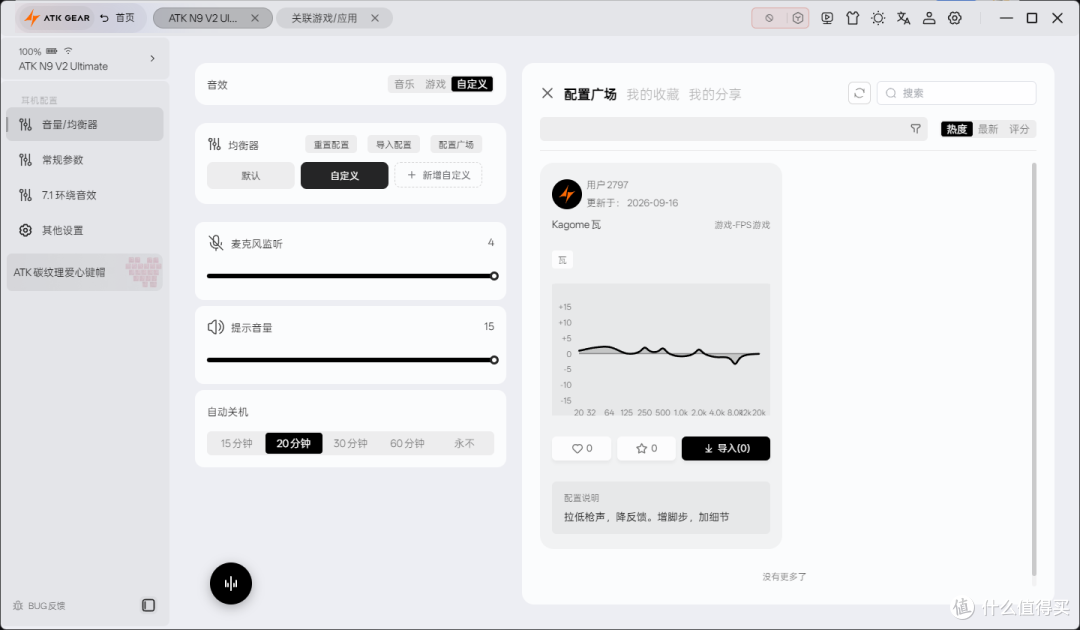Import the Kagome preset with 导入(0)
Viewport: 1080px width, 630px height.
click(726, 448)
